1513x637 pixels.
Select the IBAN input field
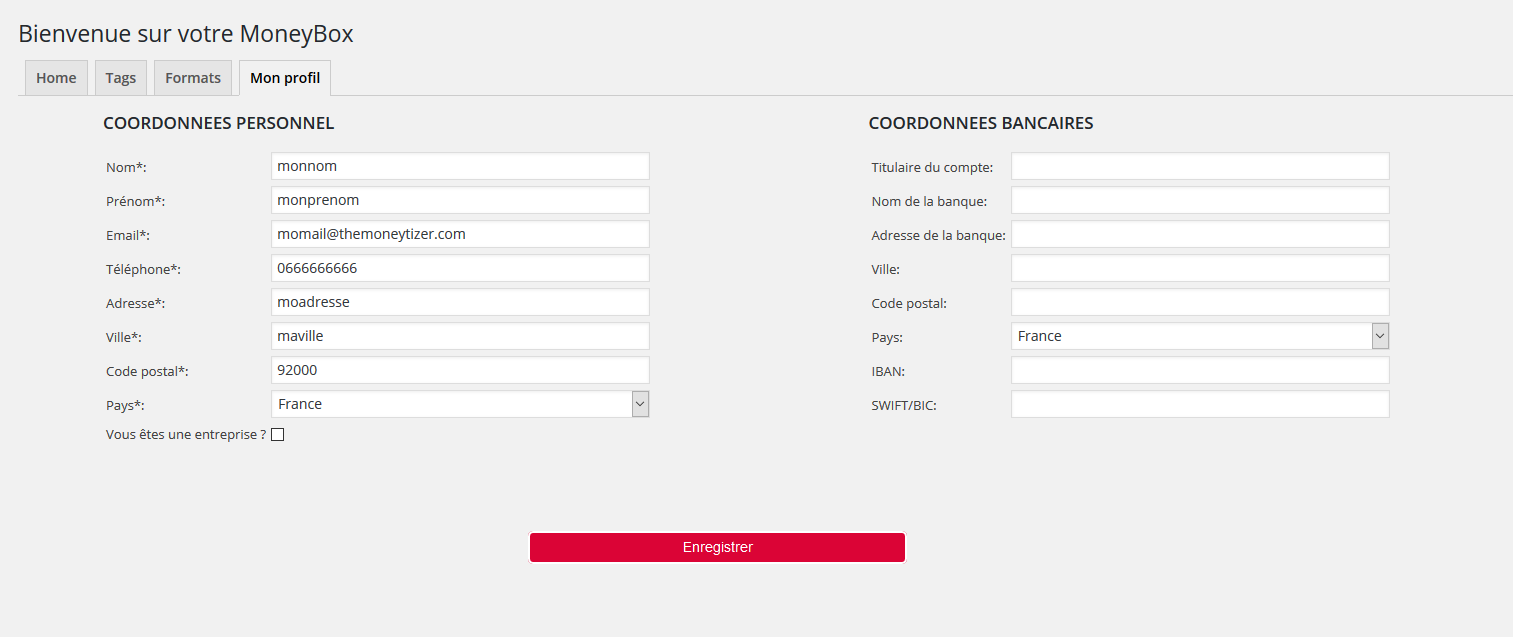tap(1200, 370)
